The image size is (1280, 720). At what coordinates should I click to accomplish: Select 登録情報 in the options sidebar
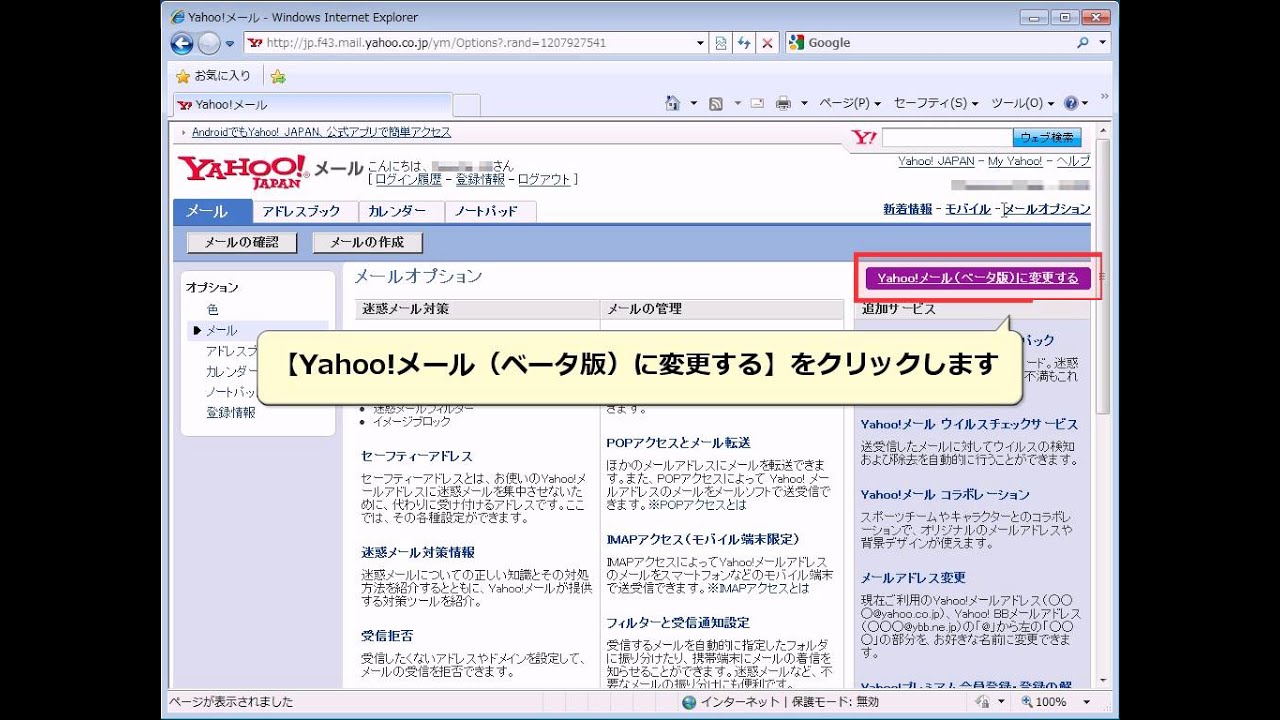point(231,412)
